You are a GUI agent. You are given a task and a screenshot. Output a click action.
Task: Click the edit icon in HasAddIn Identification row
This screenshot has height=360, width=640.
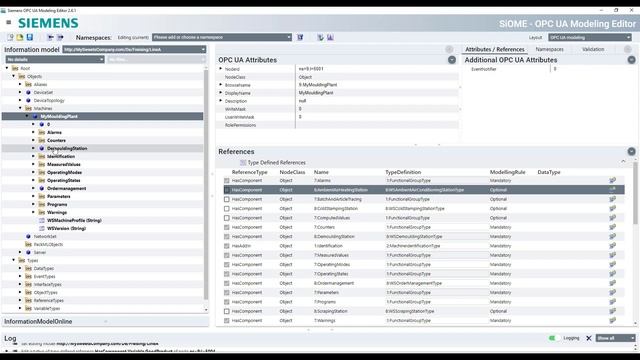(x=612, y=246)
